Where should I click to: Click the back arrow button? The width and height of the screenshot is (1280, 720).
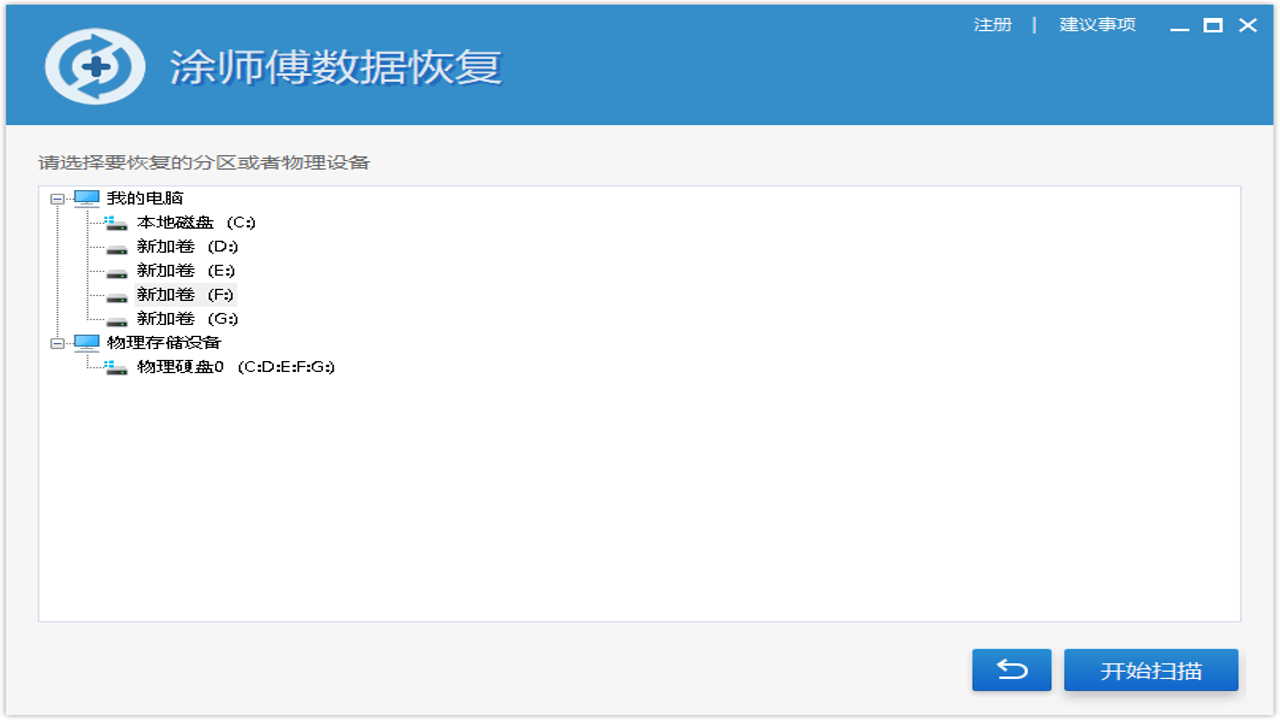pos(1011,670)
